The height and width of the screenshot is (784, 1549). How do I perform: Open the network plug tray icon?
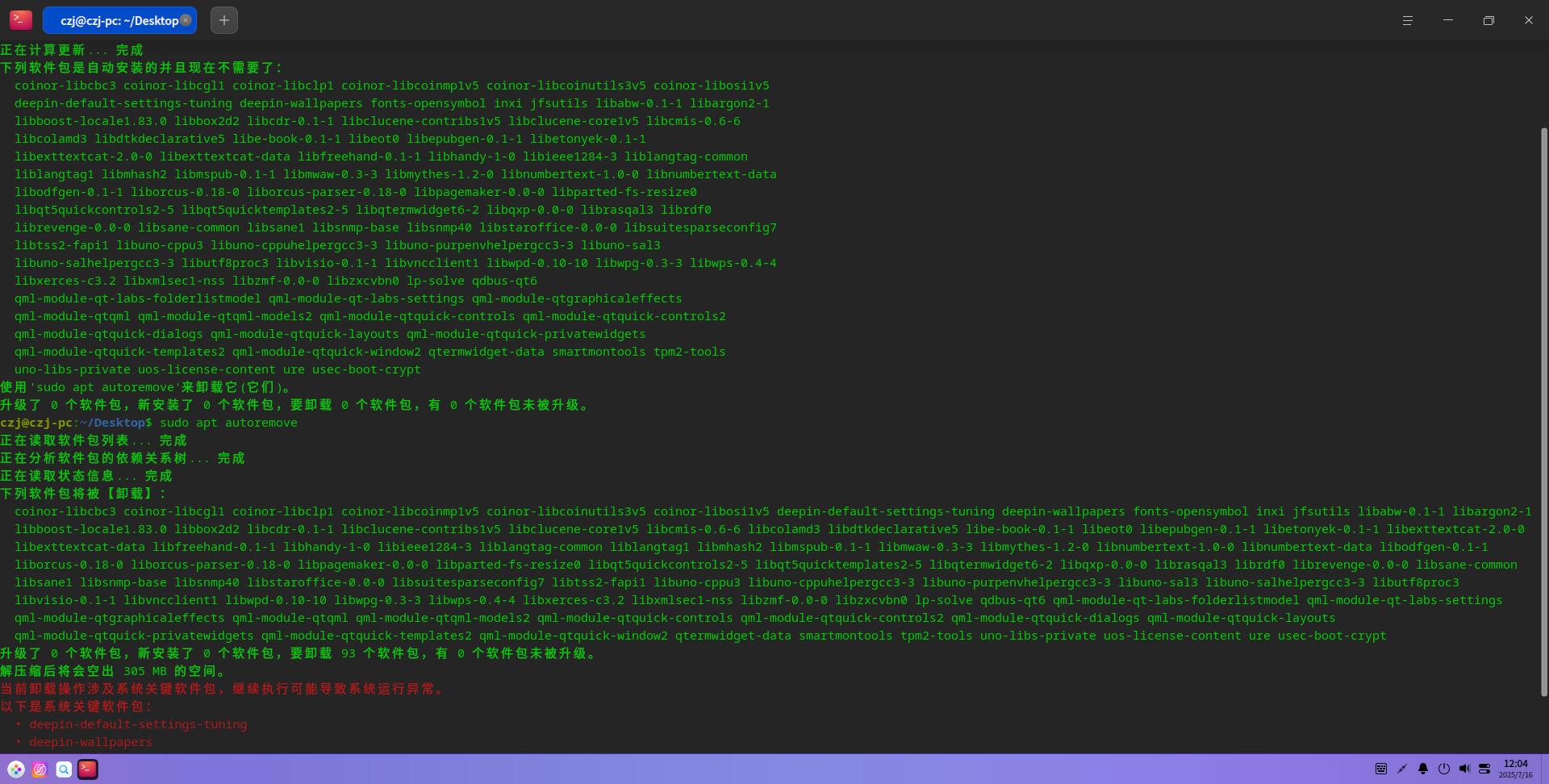(x=1402, y=769)
